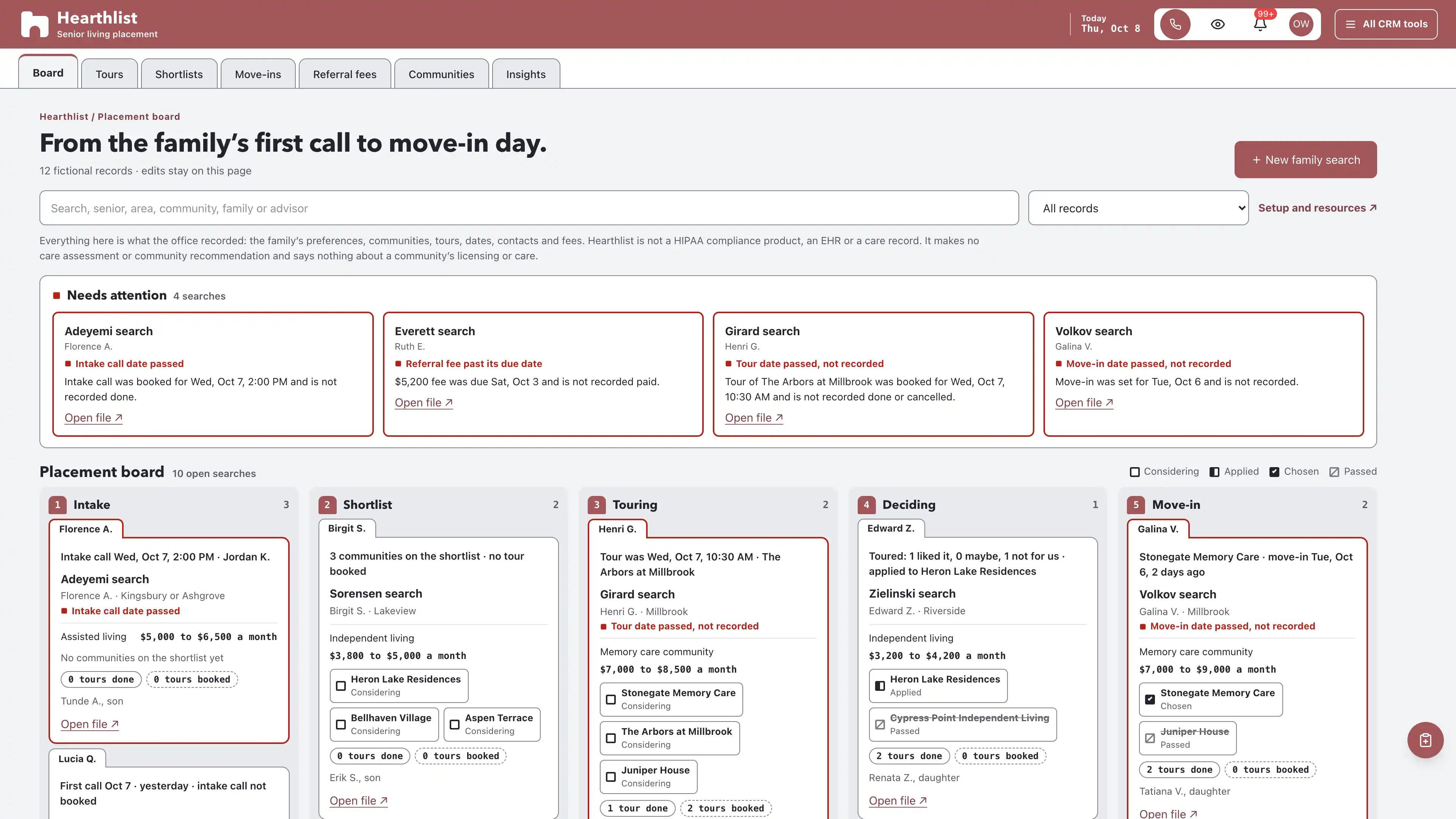Toggle Bellhaven Village considering checkbox
This screenshot has width=1456, height=819.
pyautogui.click(x=341, y=724)
